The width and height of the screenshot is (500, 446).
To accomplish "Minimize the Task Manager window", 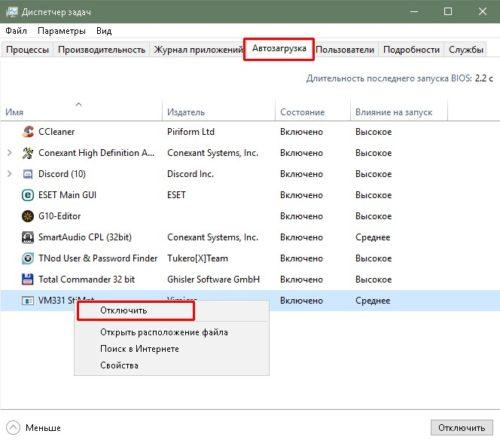I will point(414,12).
